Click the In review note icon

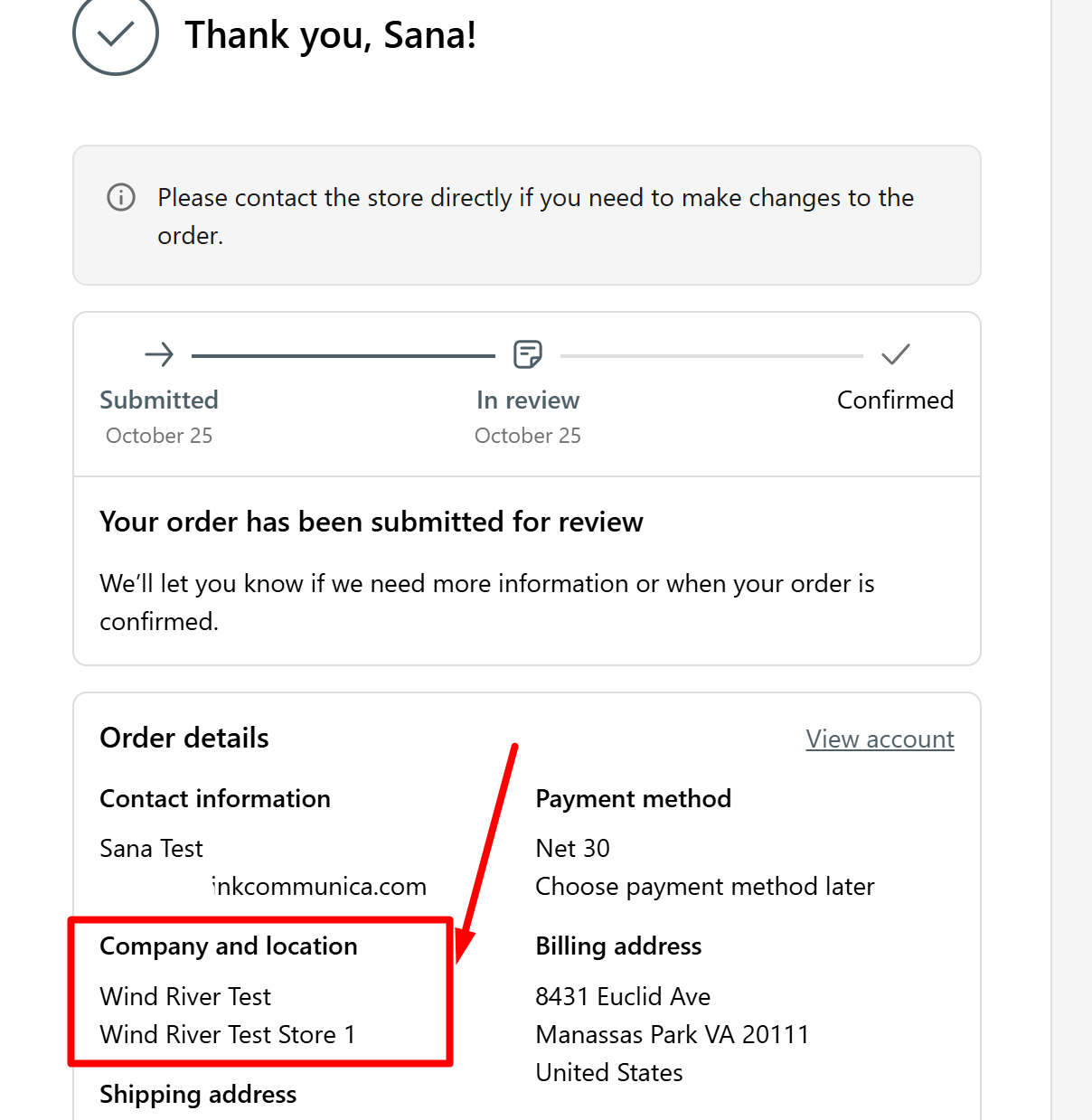pyautogui.click(x=528, y=354)
